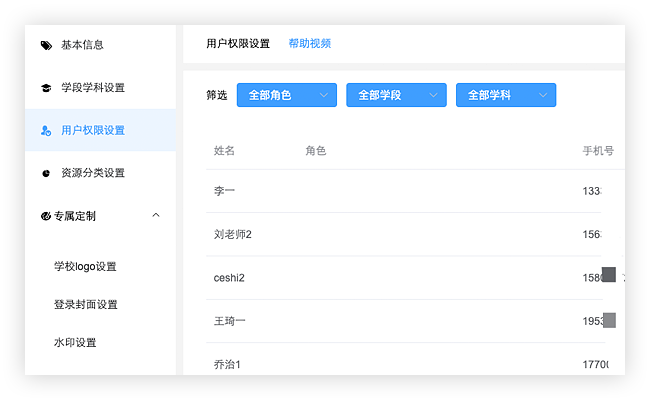
Task: Open 登录封面设置 submenu item
Action: [x=85, y=305]
